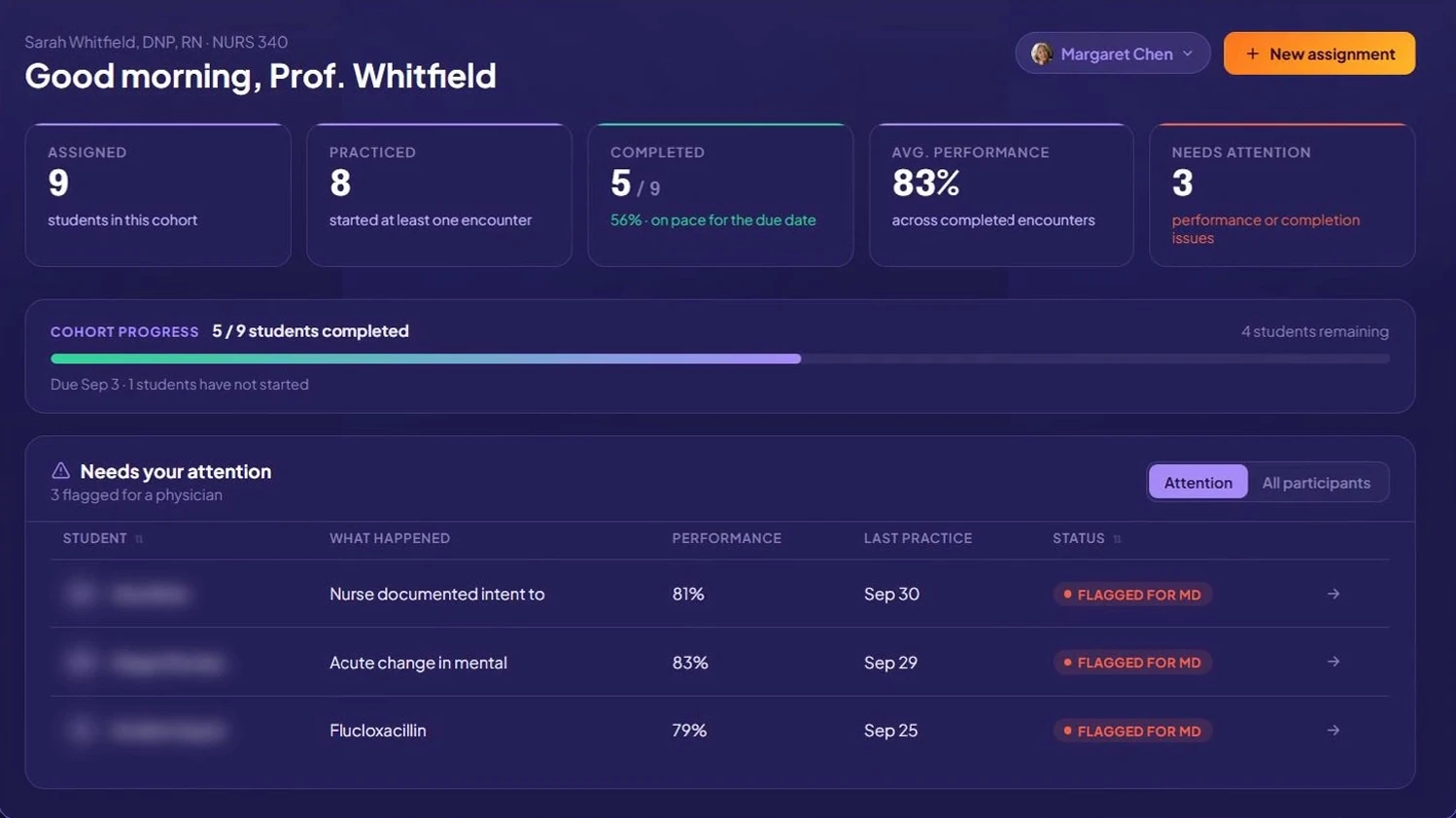
Task: Click 'Acute change in mental' text
Action: [418, 663]
